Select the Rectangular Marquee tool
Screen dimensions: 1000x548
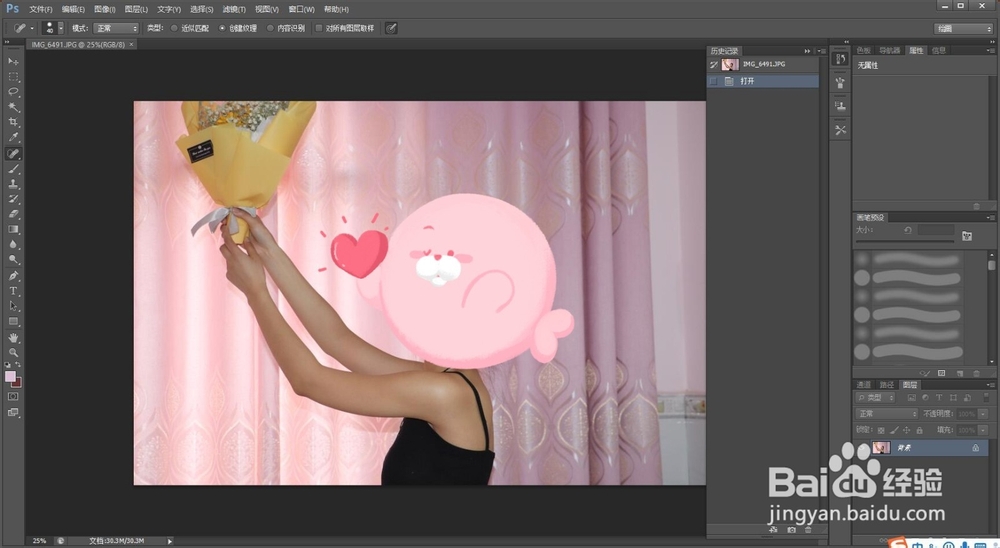pyautogui.click(x=13, y=77)
